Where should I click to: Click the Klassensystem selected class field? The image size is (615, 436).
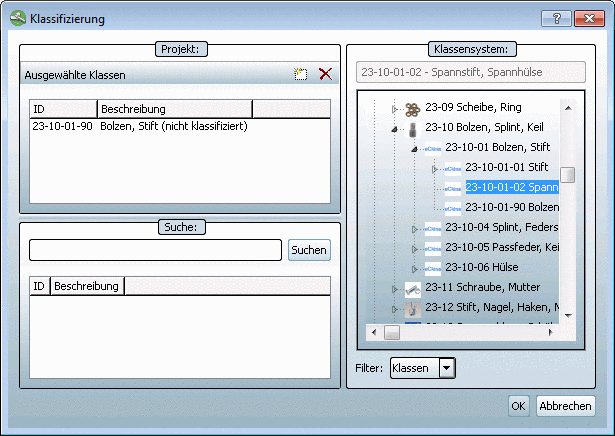(x=471, y=72)
